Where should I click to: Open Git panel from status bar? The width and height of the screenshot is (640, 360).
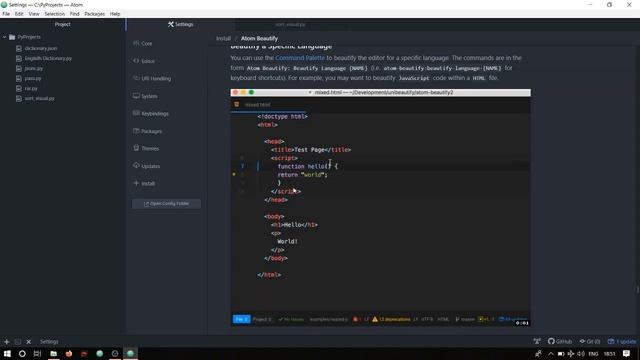tap(590, 341)
